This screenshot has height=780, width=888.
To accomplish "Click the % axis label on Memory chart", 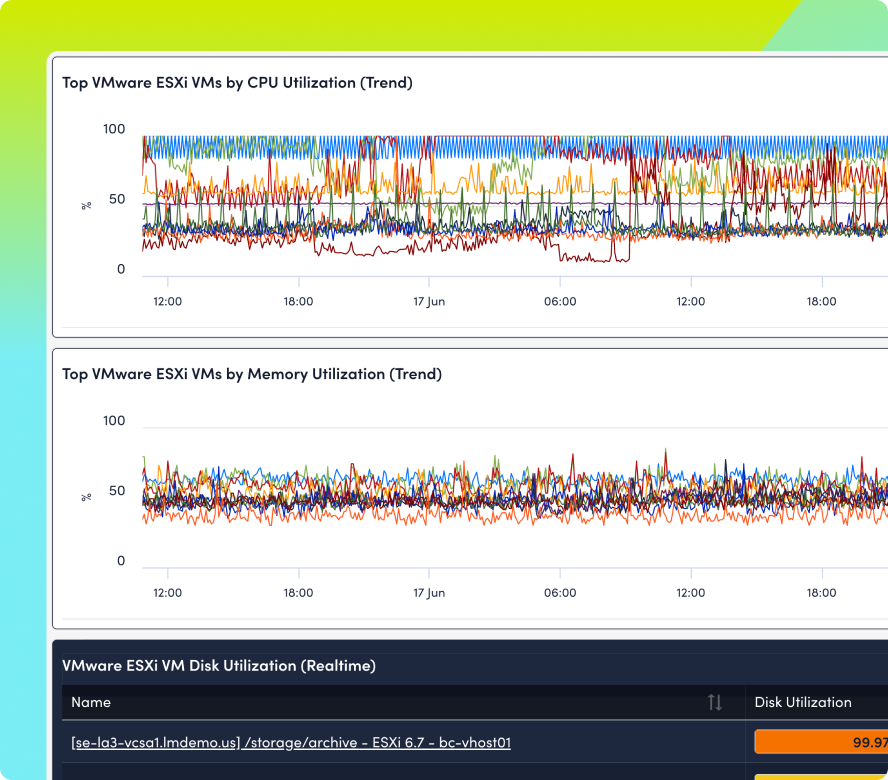I will (x=87, y=496).
